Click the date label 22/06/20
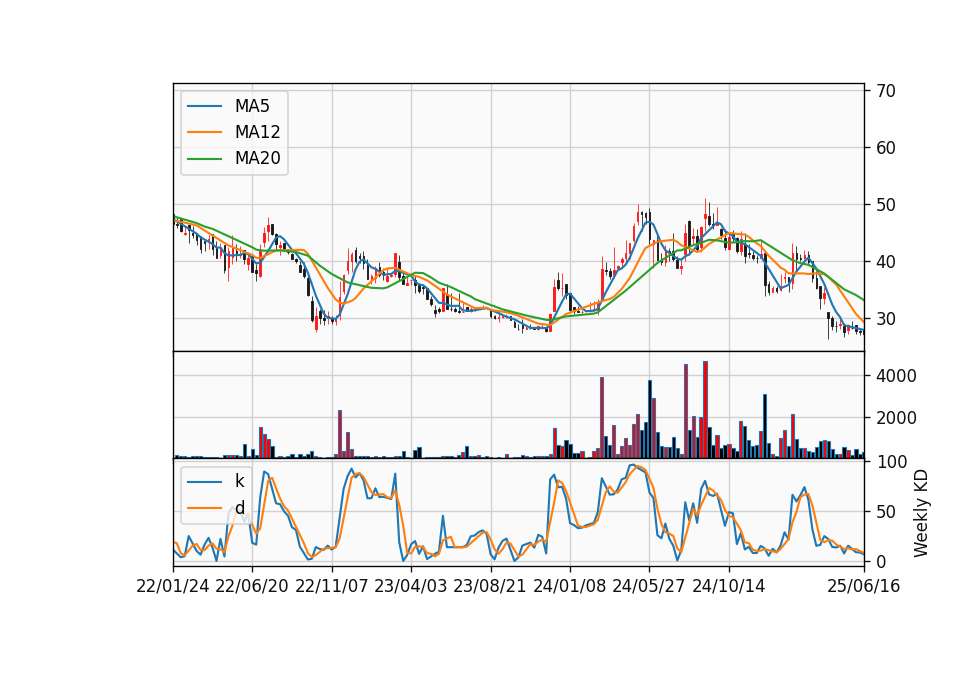Viewport: 960px width, 690px height. [252, 587]
